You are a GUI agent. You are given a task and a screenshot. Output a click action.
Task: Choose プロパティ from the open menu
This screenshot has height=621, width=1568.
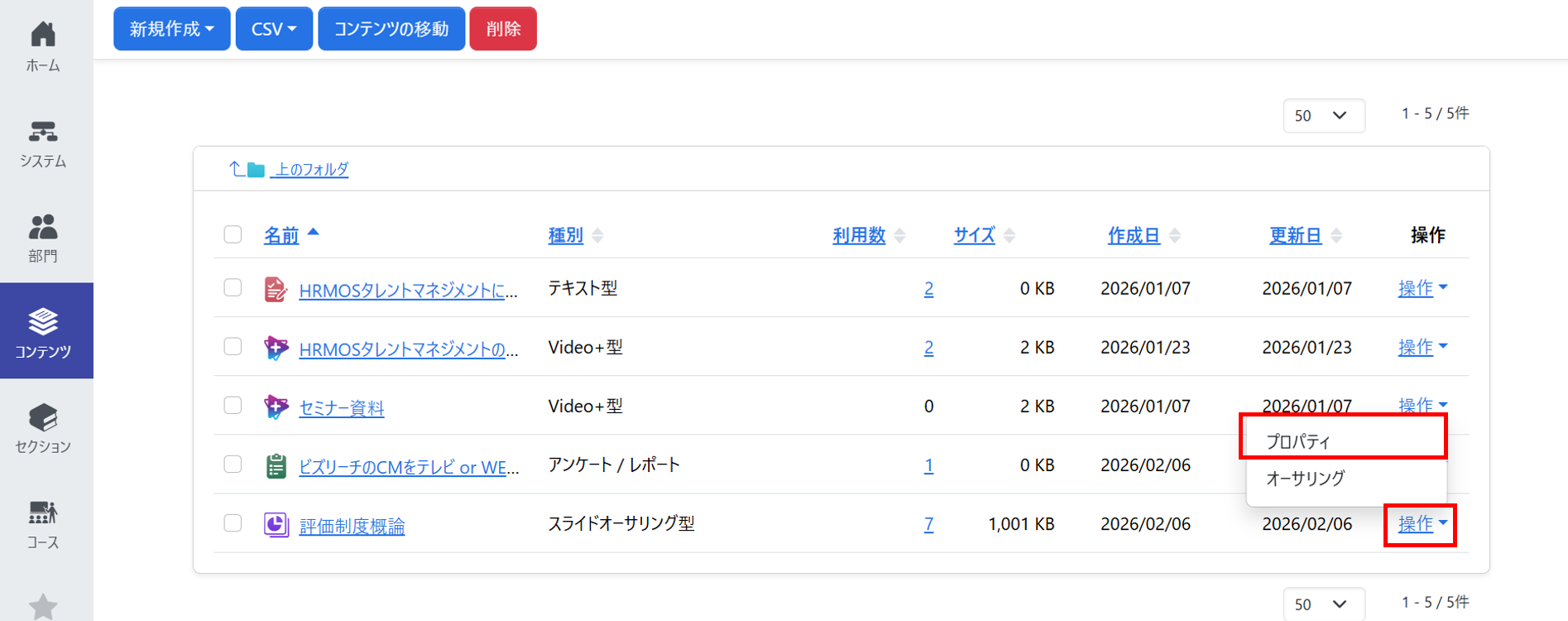[1297, 441]
